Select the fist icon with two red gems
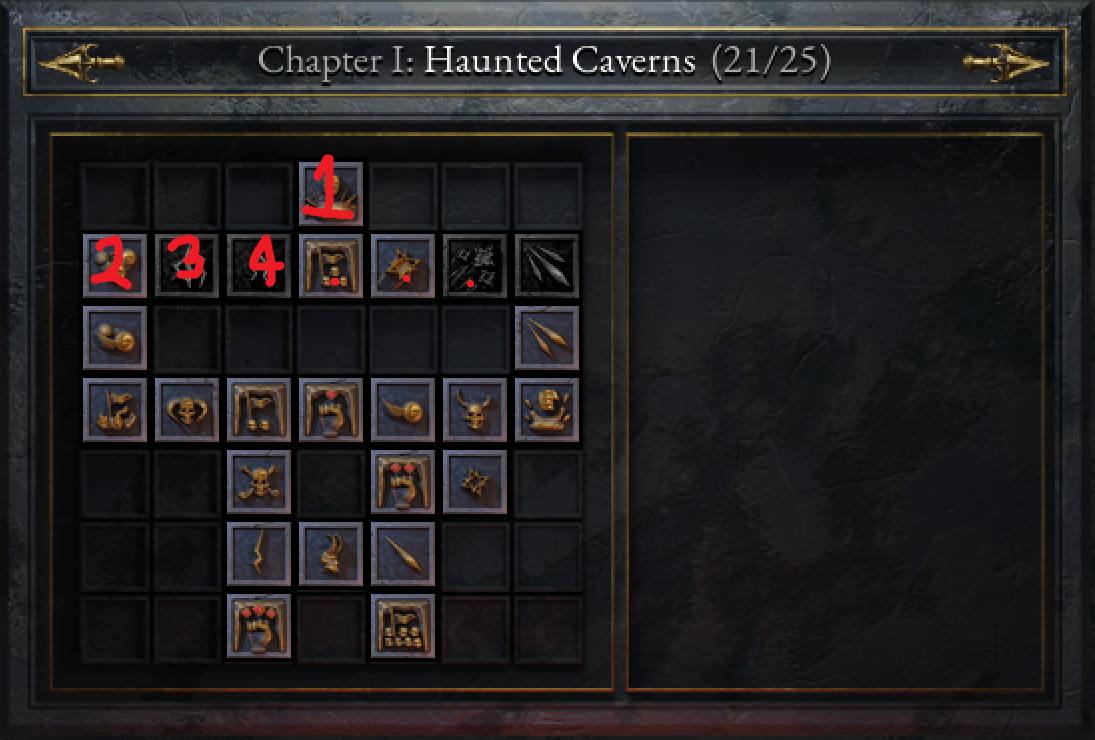Viewport: 1095px width, 740px height. (403, 482)
